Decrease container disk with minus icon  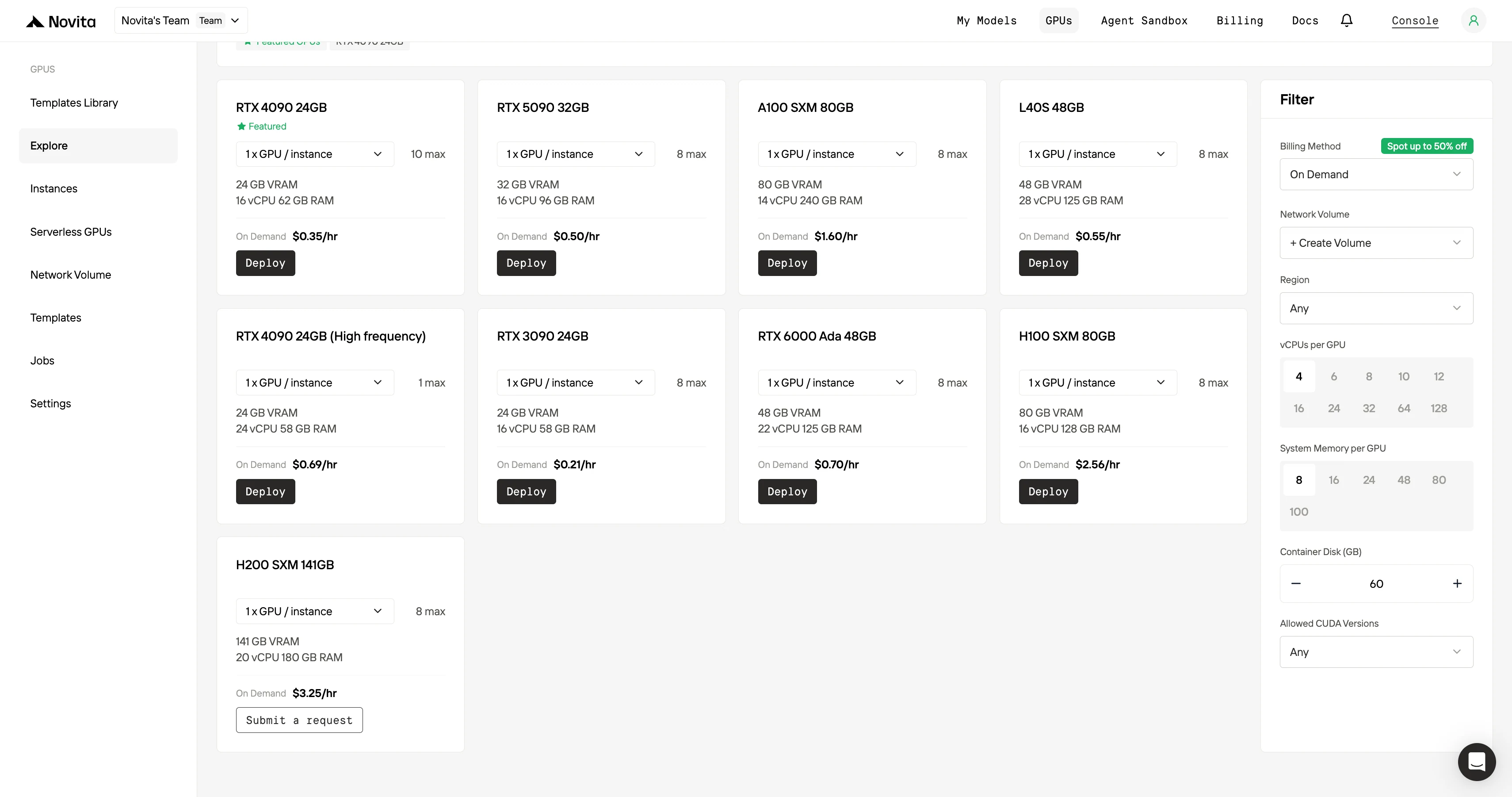tap(1296, 583)
